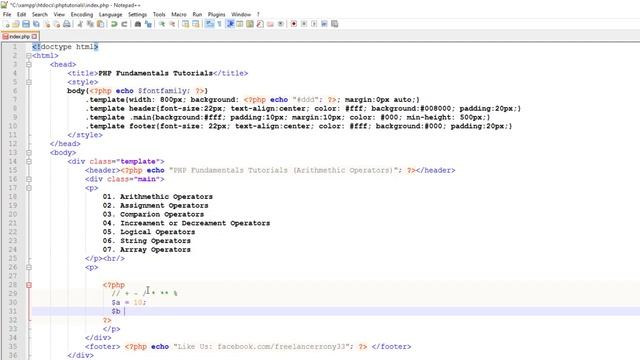
Task: Open the Settings menu
Action: click(x=138, y=14)
